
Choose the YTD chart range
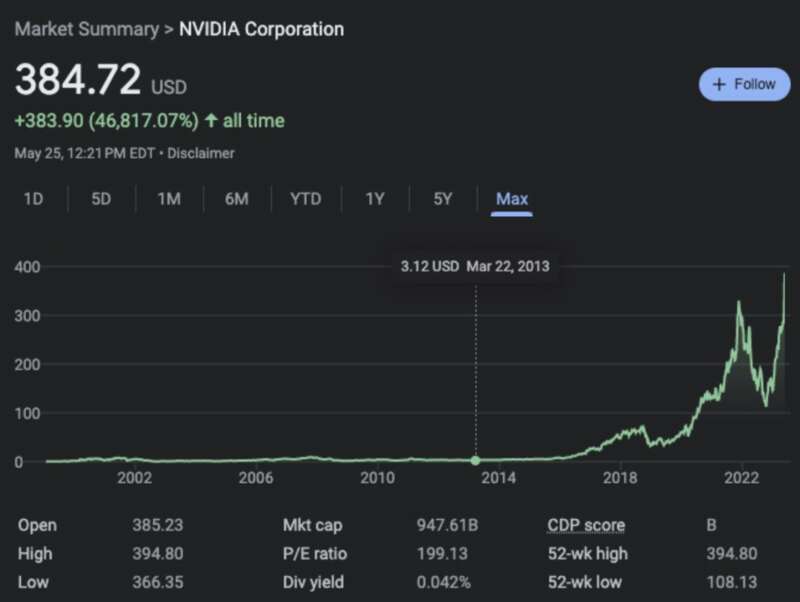[306, 198]
